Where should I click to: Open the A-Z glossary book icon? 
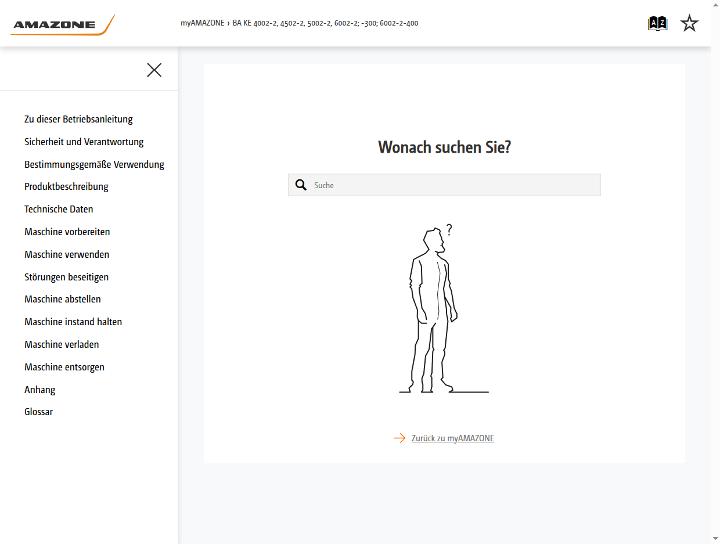pyautogui.click(x=657, y=23)
